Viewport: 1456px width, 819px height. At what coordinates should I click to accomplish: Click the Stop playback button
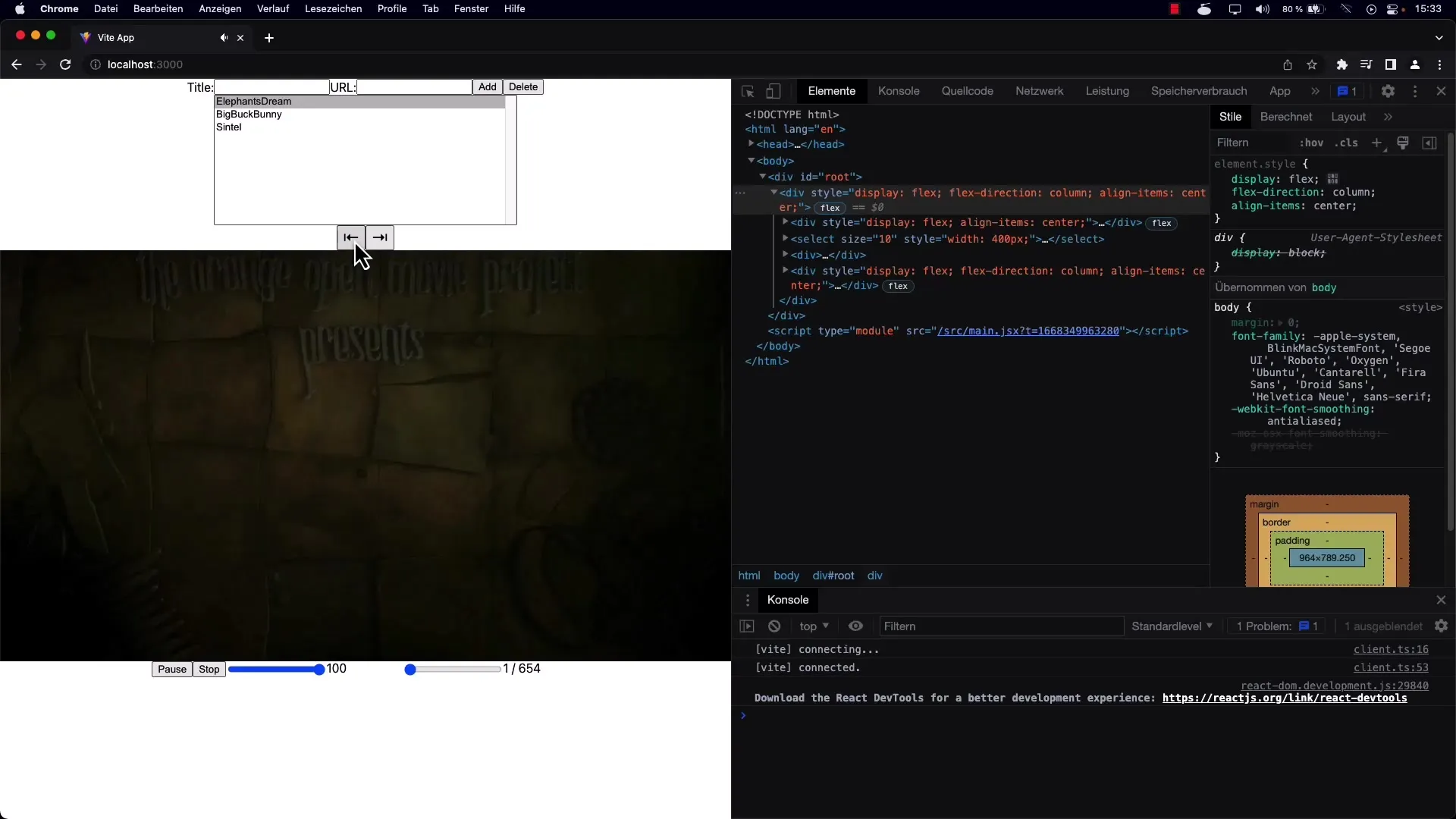coord(208,669)
